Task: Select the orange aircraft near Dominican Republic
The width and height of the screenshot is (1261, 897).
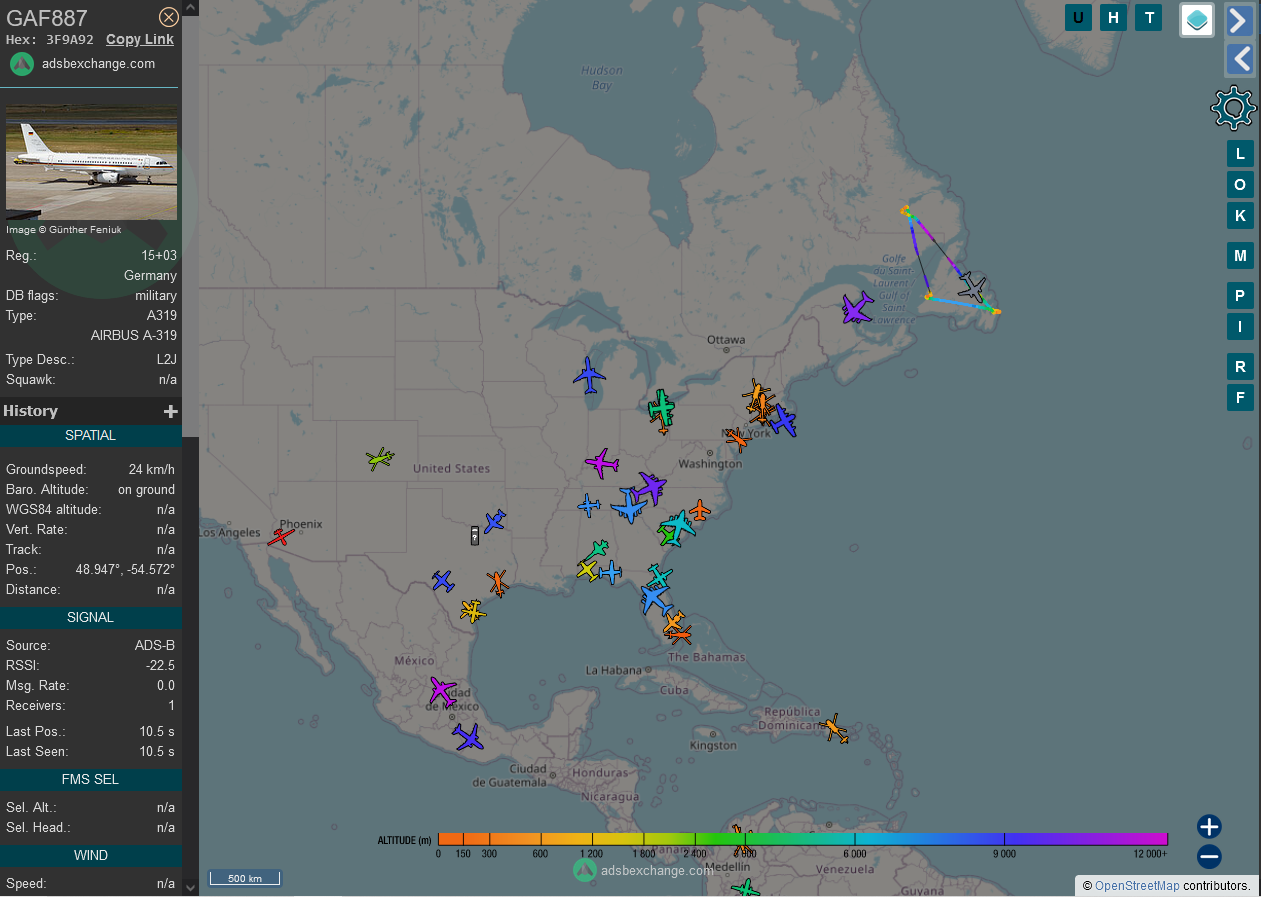Action: click(x=834, y=728)
